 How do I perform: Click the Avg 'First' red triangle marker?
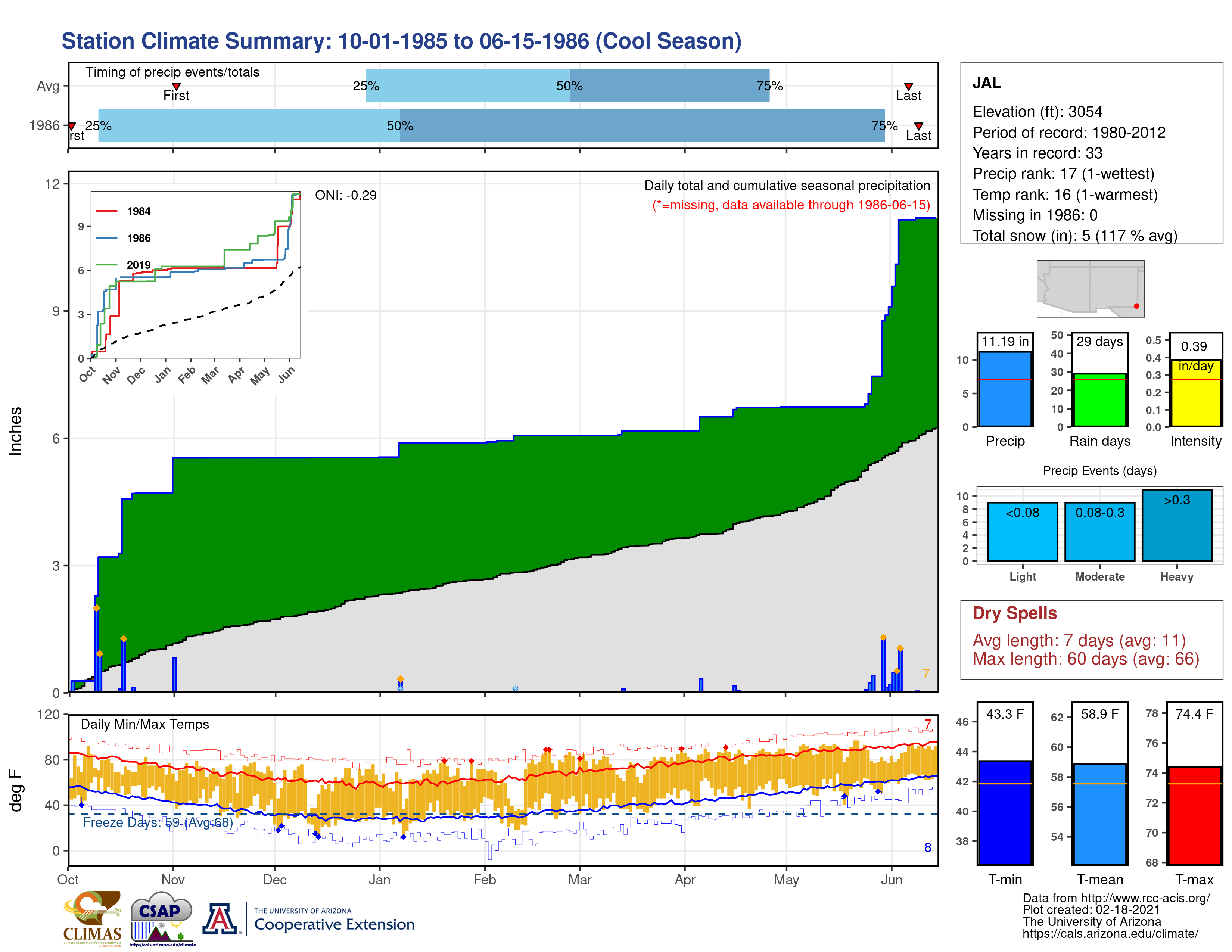(x=176, y=86)
